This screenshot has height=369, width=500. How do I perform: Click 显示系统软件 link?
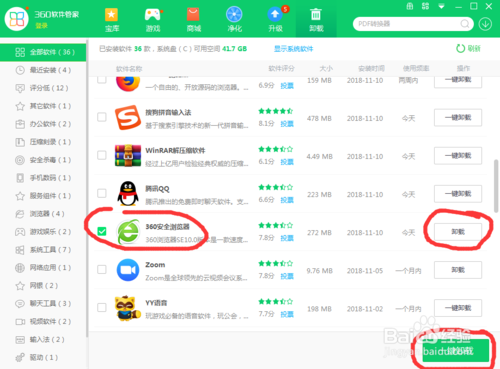(293, 49)
